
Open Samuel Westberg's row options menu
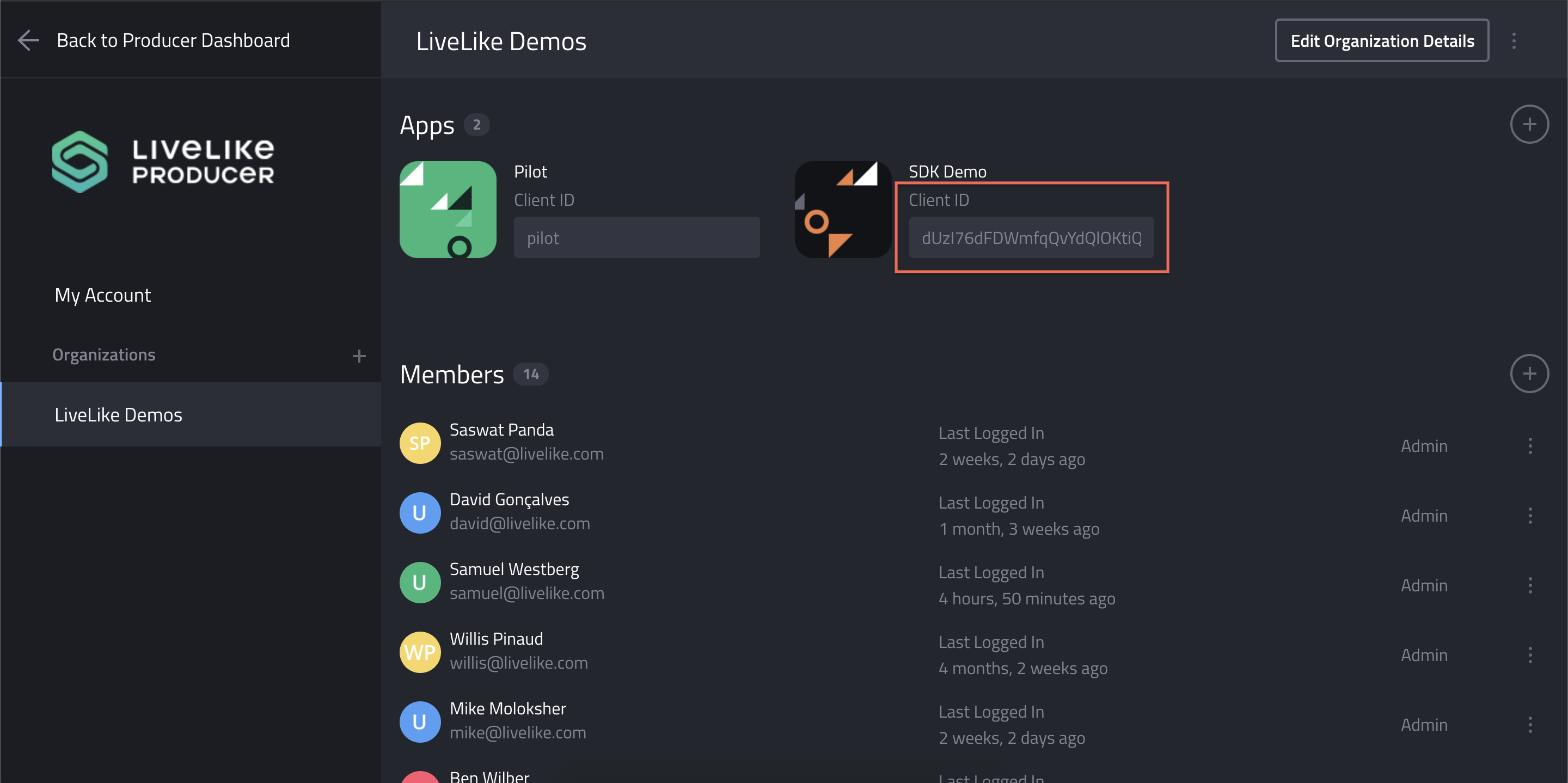[1530, 585]
